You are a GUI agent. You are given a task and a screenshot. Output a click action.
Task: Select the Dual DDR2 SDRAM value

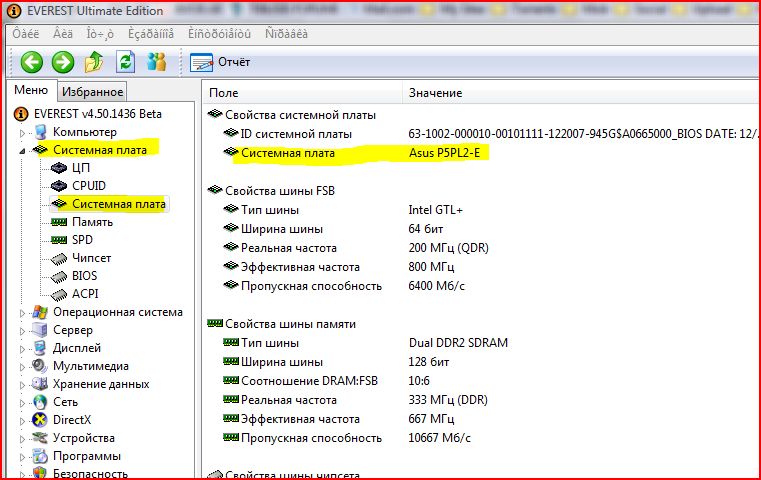tap(458, 343)
